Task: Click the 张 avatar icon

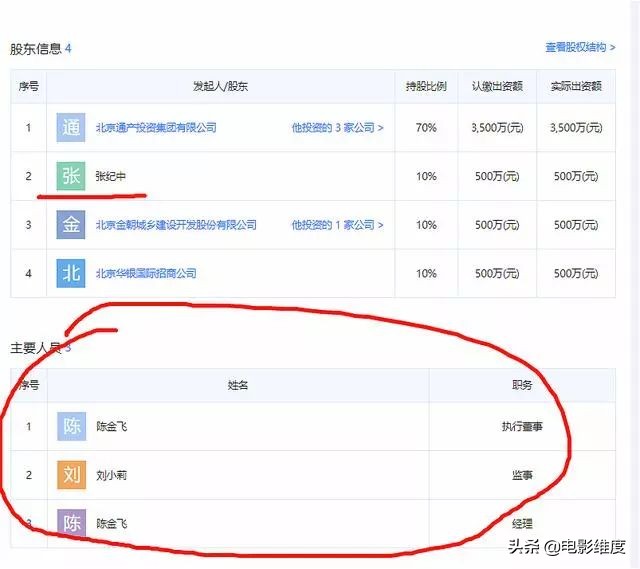Action: pyautogui.click(x=71, y=176)
